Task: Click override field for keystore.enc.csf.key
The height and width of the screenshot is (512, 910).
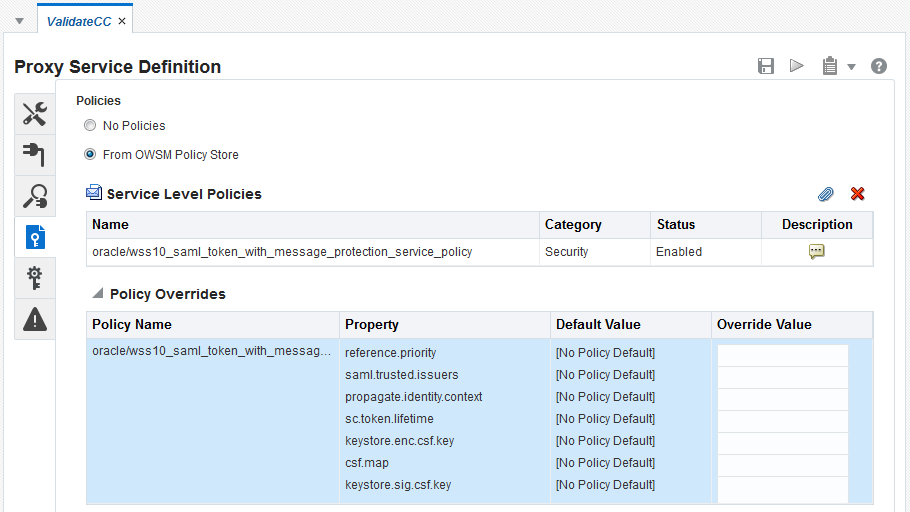Action: tap(782, 444)
